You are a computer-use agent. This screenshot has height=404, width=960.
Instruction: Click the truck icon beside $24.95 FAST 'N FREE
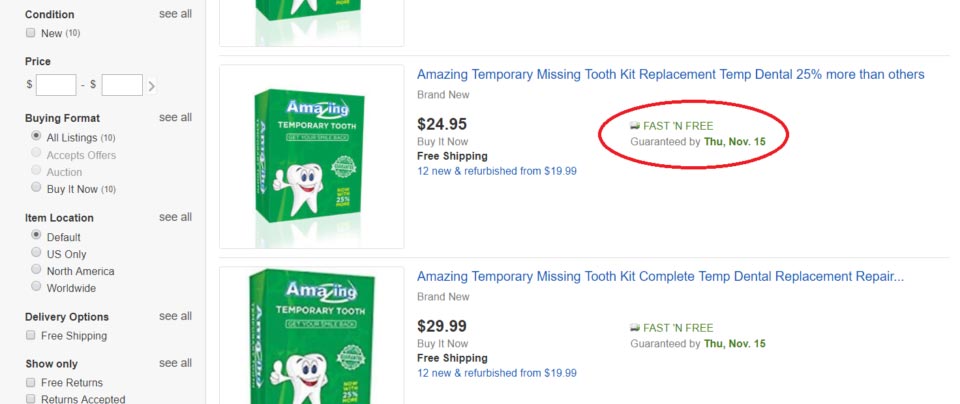[635, 126]
